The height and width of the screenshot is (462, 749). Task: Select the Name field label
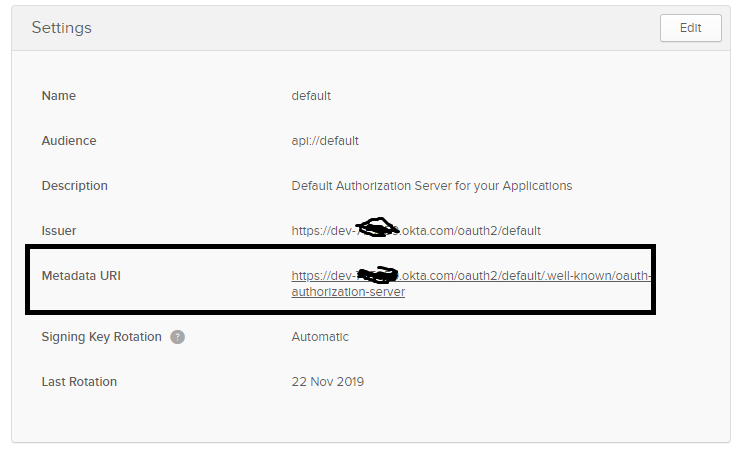[58, 96]
